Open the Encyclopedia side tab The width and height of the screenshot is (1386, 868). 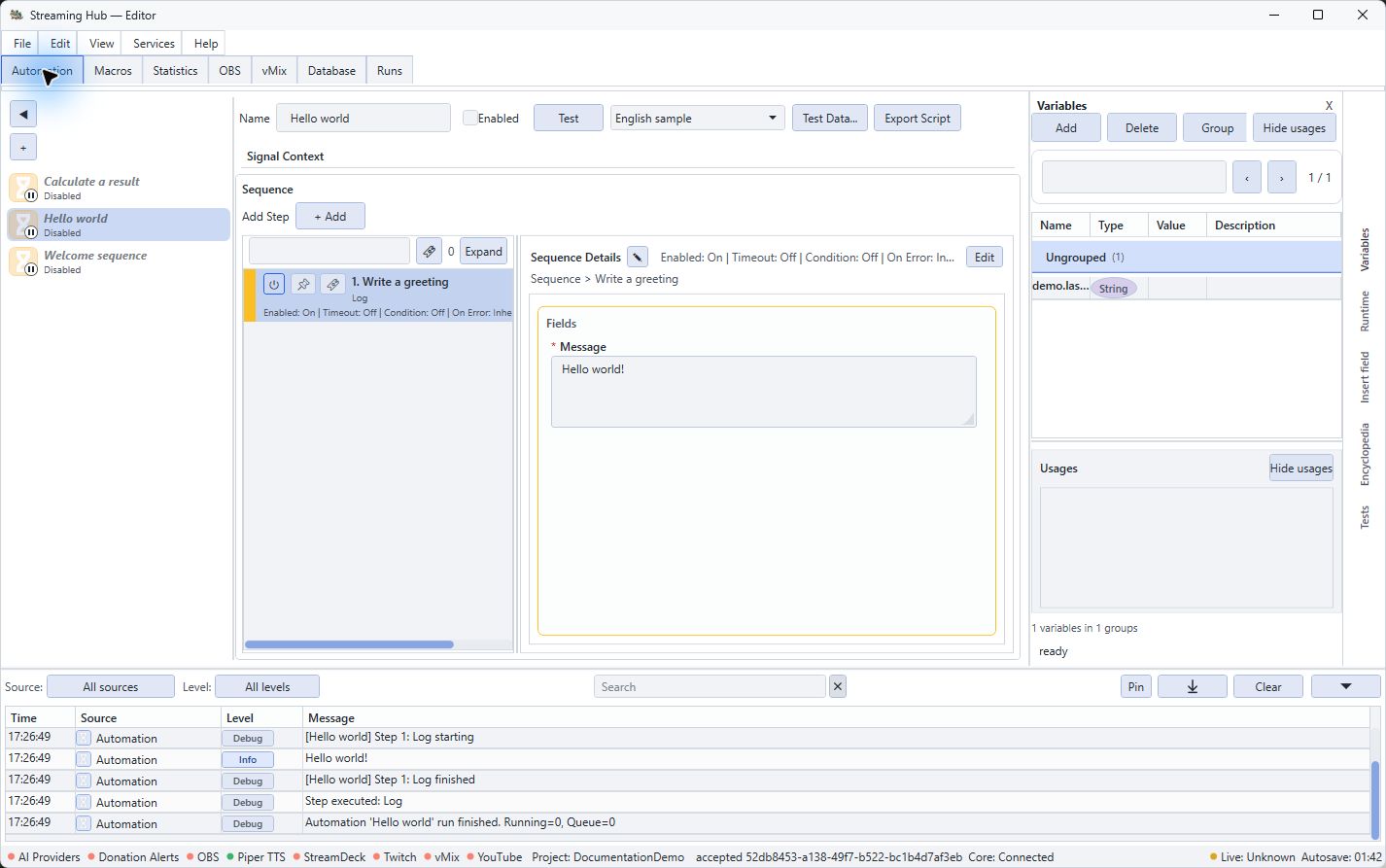tap(1365, 454)
